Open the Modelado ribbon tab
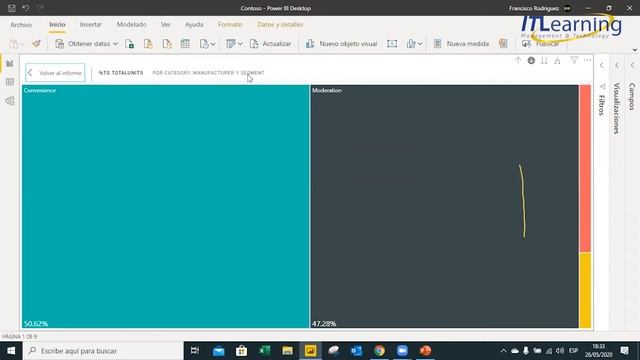 (131, 25)
